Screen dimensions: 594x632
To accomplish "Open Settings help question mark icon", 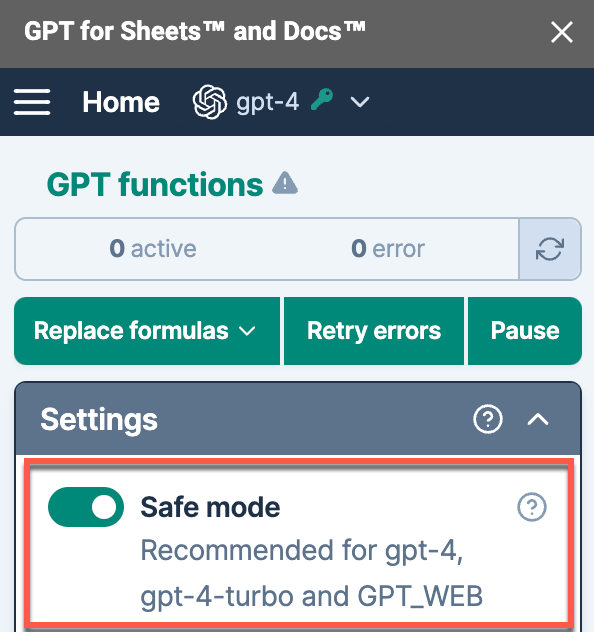I will 488,419.
